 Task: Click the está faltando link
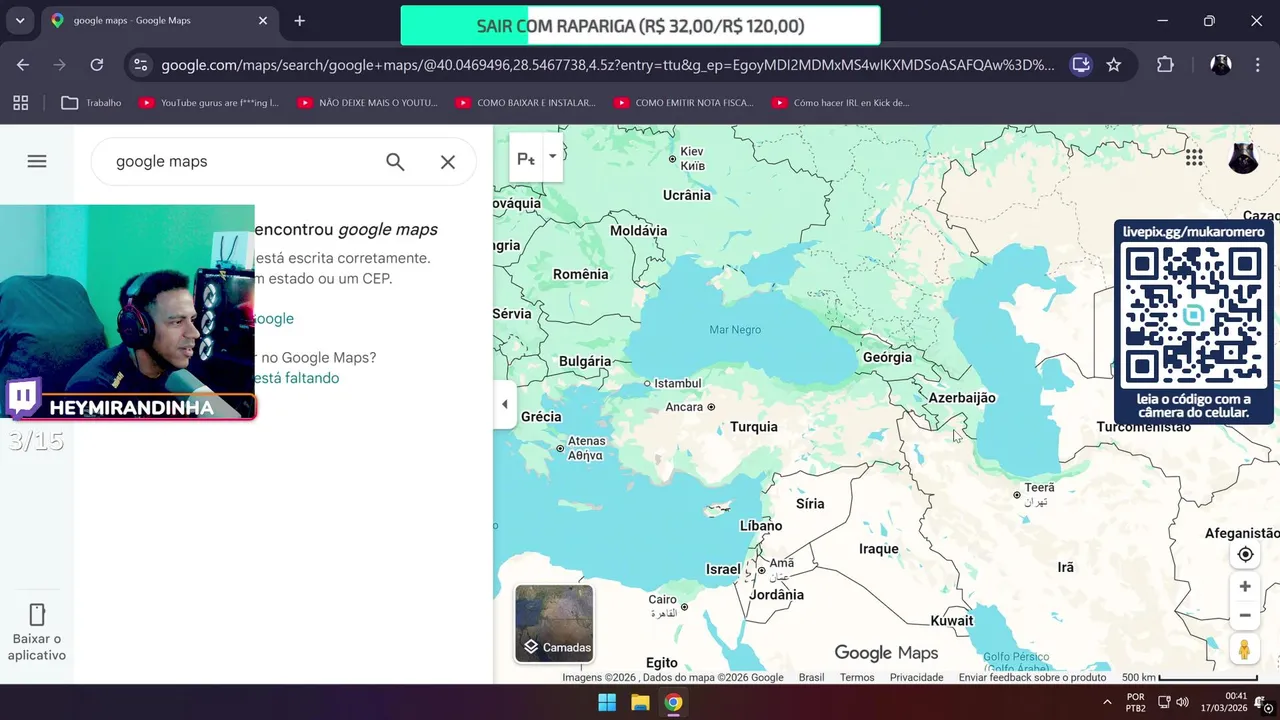(297, 378)
